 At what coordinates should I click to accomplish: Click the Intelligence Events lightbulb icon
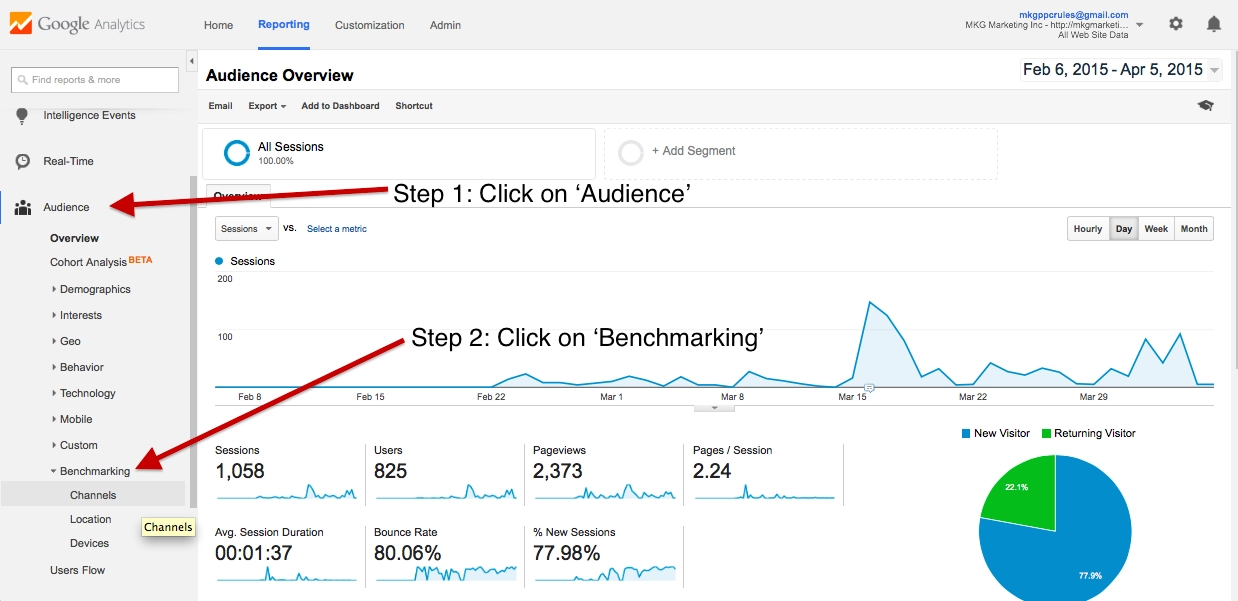[22, 116]
